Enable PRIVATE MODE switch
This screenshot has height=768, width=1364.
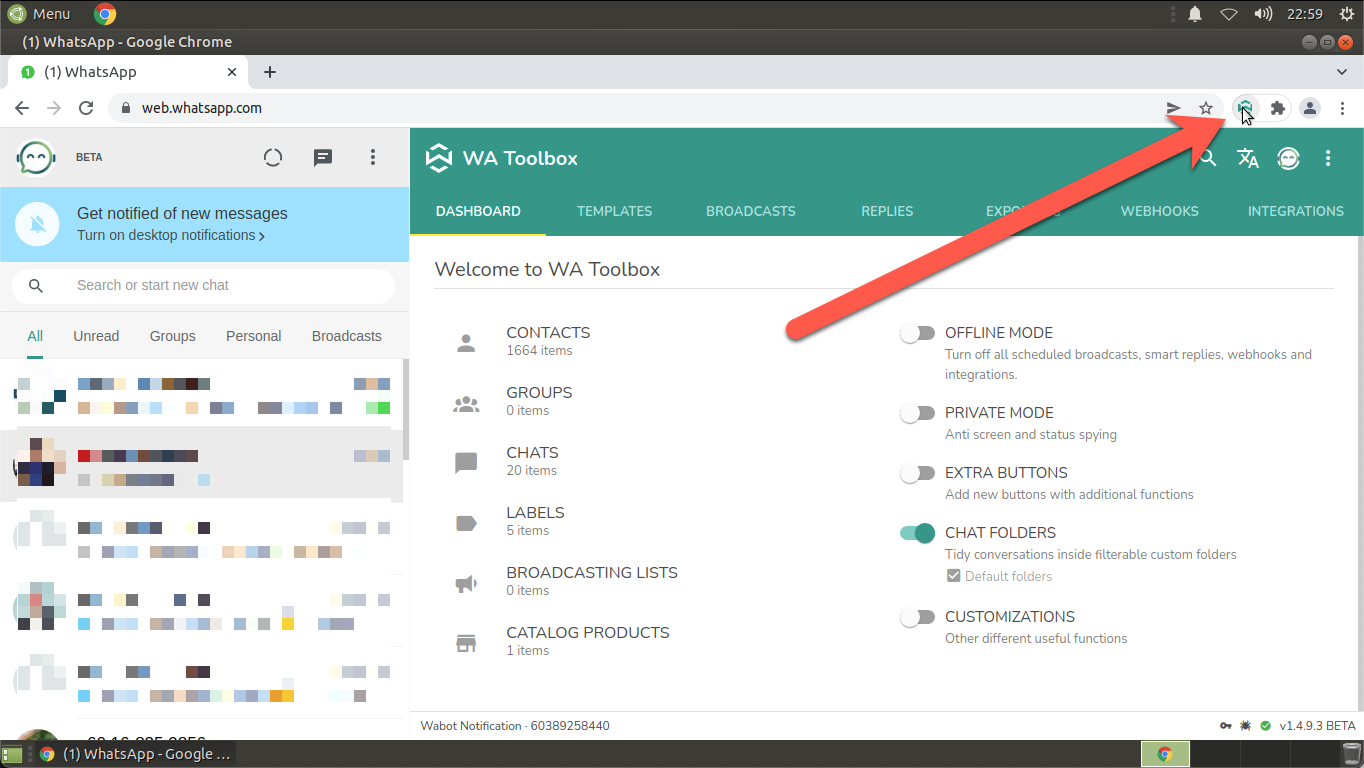coord(917,413)
